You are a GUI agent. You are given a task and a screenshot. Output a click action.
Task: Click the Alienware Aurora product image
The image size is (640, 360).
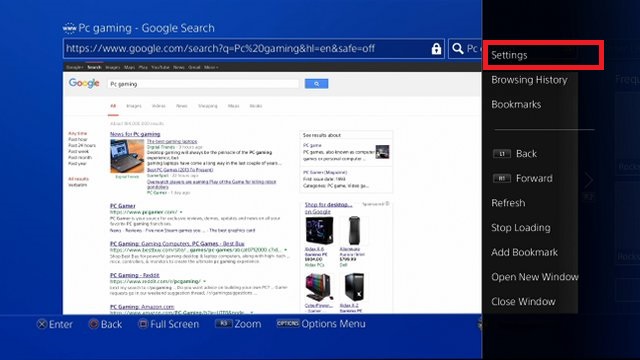tap(354, 231)
